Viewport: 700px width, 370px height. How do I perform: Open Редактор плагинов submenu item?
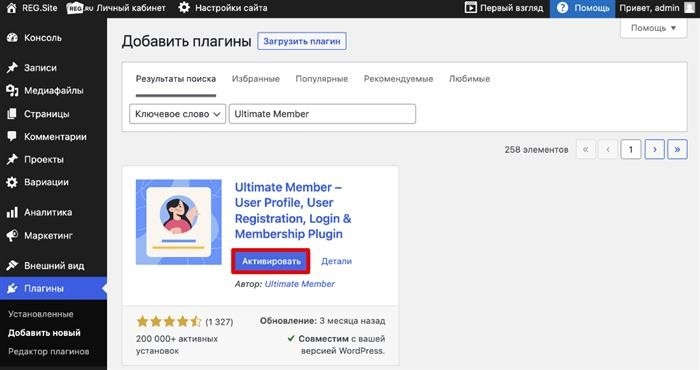click(x=49, y=352)
